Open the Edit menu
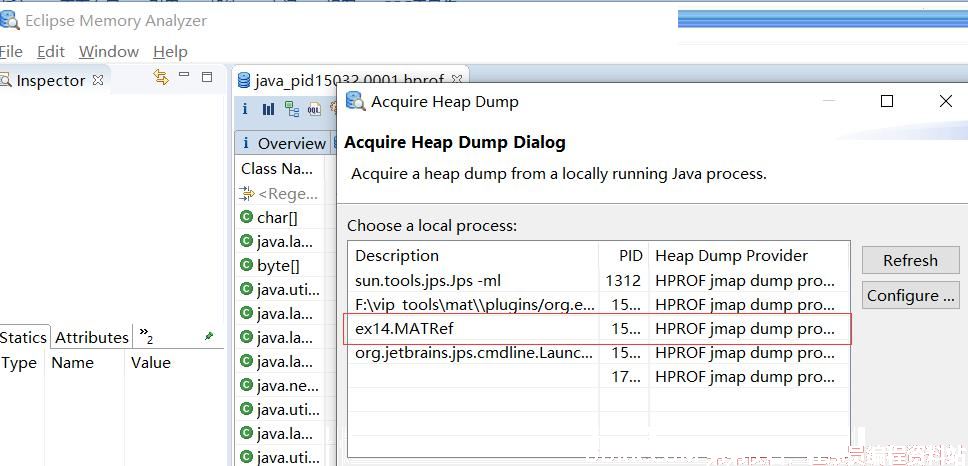 coord(51,52)
